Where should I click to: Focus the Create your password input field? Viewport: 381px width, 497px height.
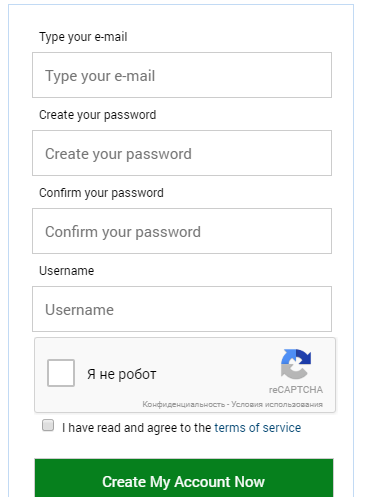click(x=182, y=153)
